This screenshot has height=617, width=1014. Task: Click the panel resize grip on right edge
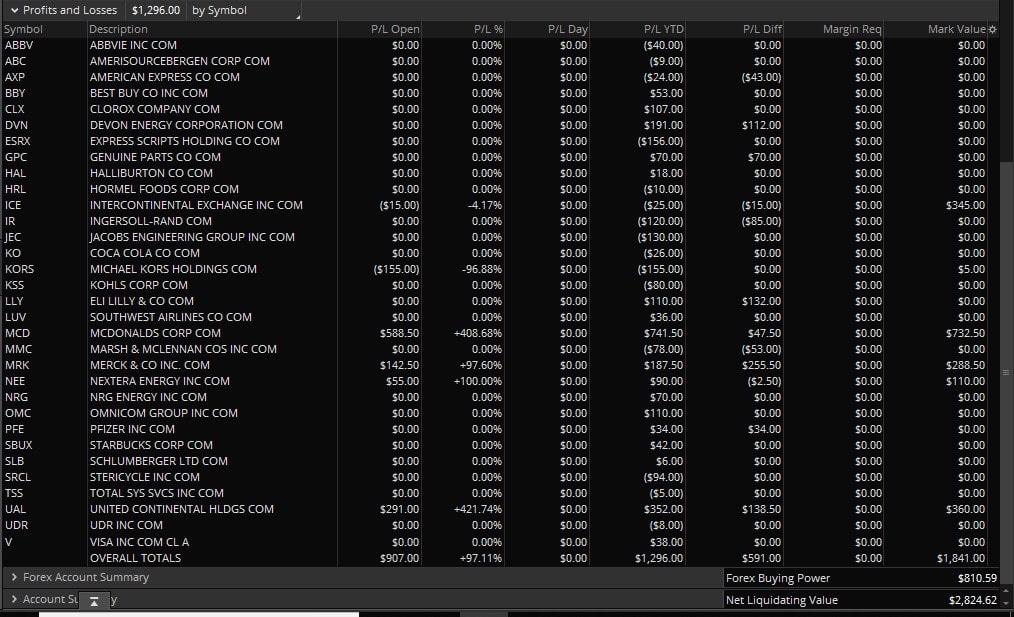[x=1006, y=373]
